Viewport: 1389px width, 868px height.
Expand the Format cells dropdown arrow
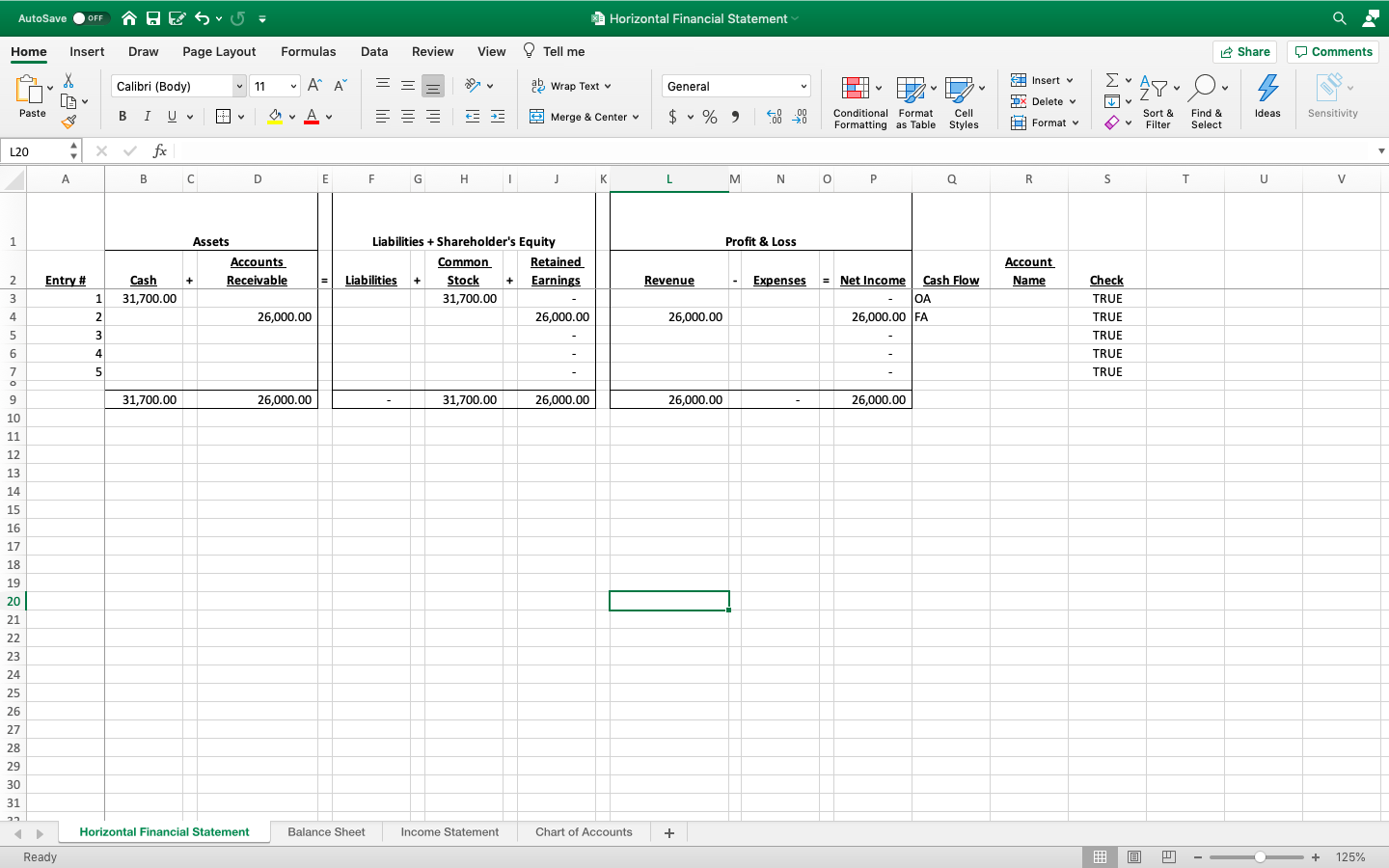point(1076,122)
